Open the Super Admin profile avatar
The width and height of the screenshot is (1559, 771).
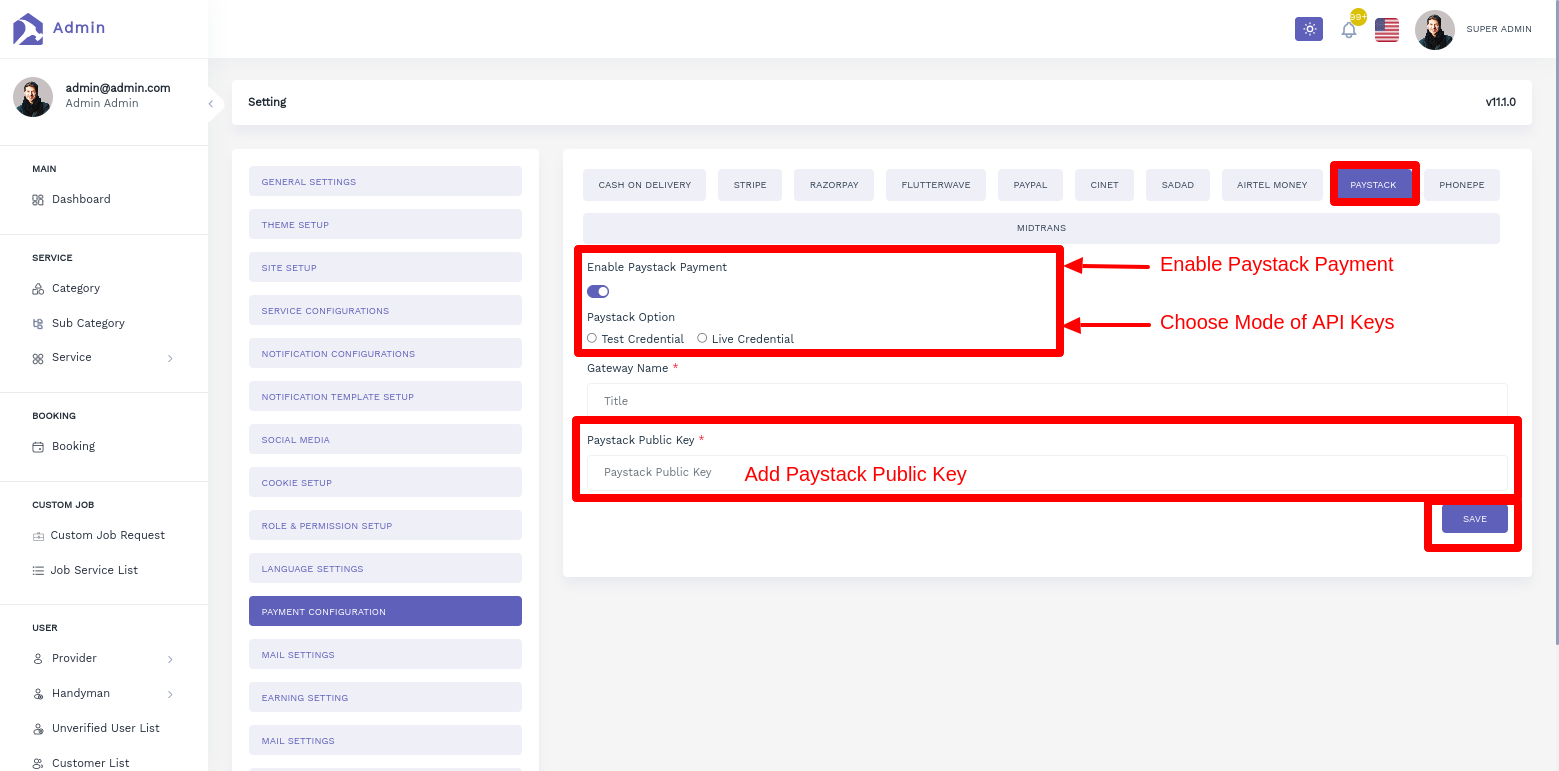pyautogui.click(x=1435, y=30)
